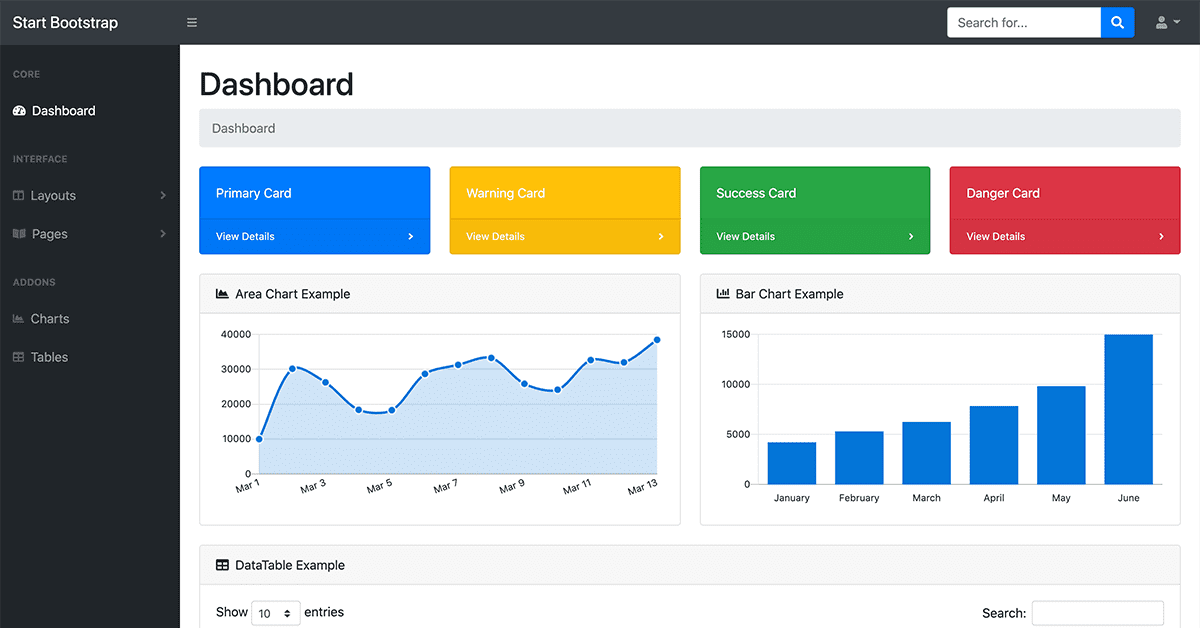Click the chart icon beside Charts
This screenshot has height=628, width=1200.
coord(18,318)
